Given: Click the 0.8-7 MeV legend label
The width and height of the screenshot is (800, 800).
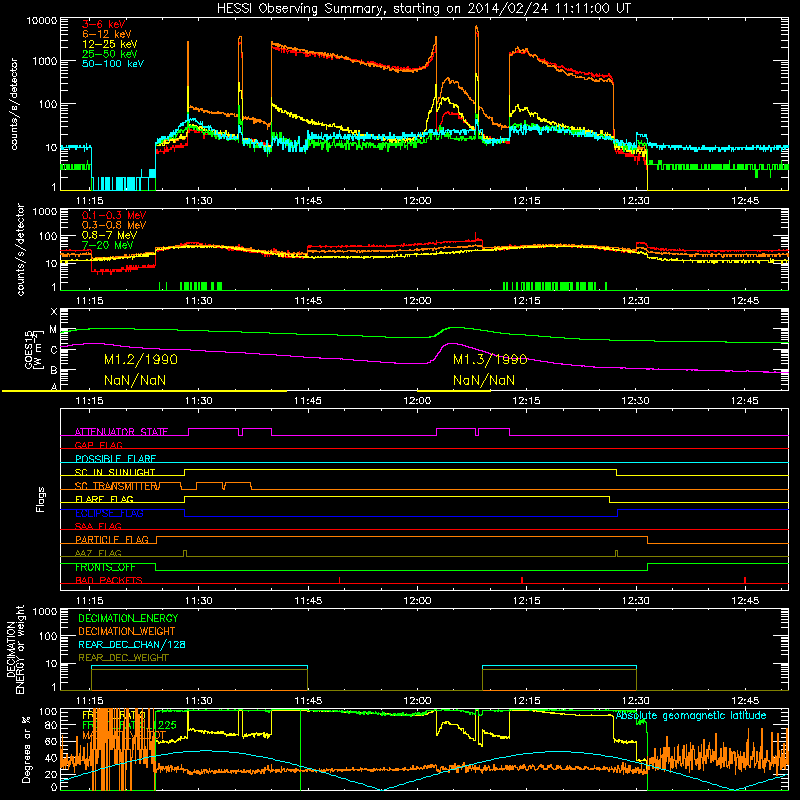Looking at the screenshot, I should (x=109, y=235).
